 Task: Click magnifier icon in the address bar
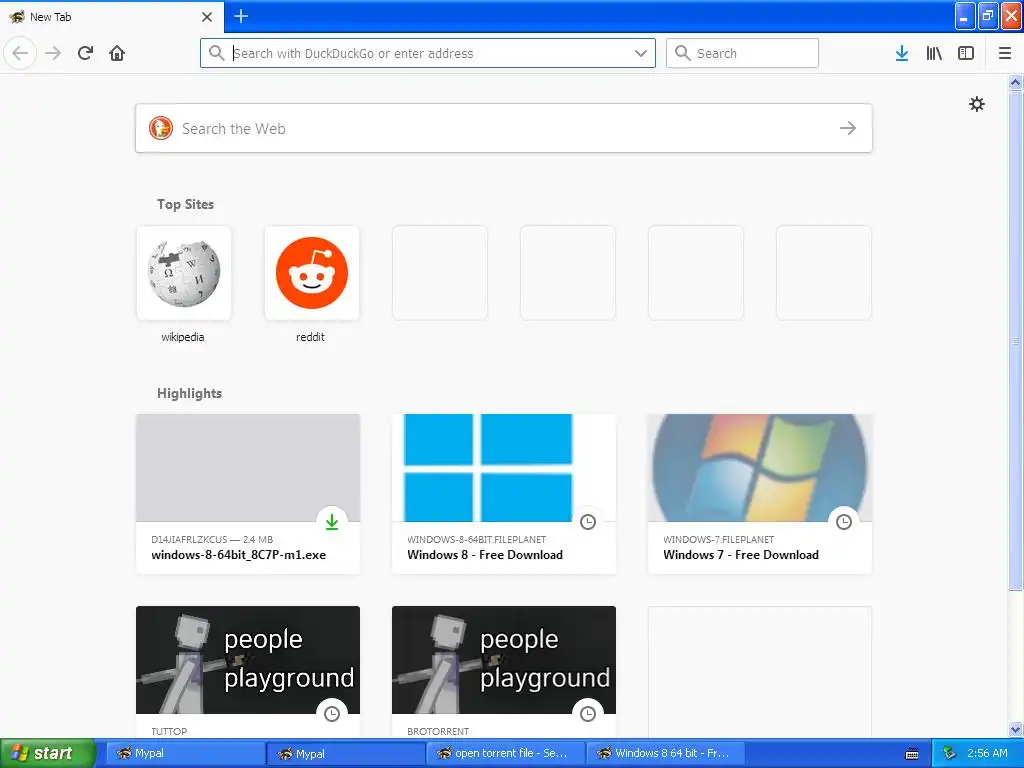pos(216,53)
